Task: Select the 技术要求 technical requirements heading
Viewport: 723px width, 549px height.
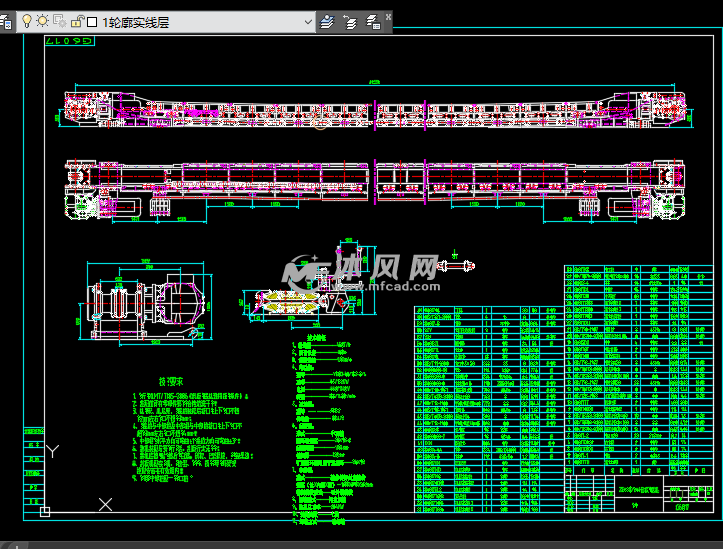Action: (x=173, y=381)
